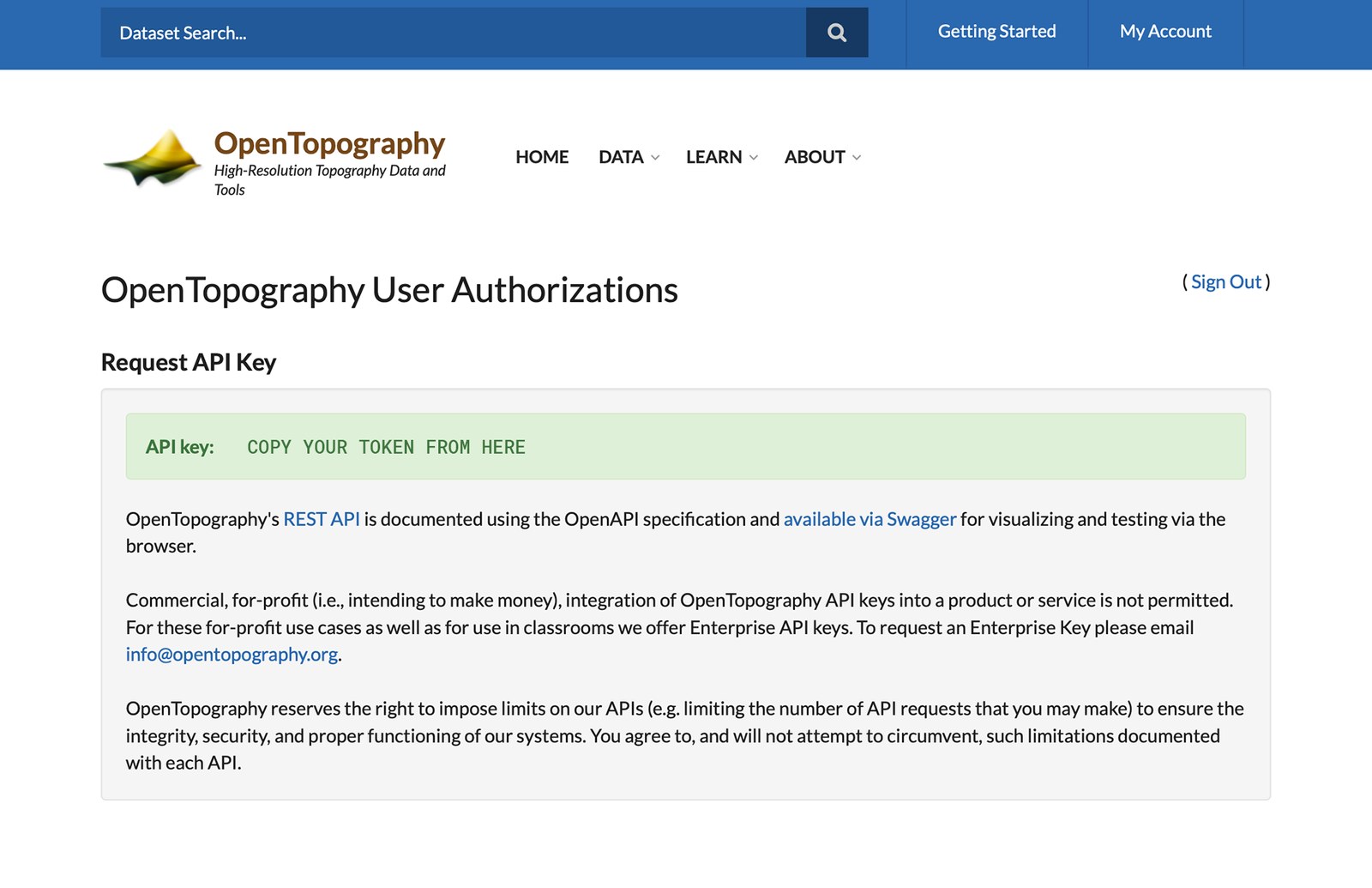Image resolution: width=1372 pixels, height=888 pixels.
Task: Expand the DATA dropdown menu
Action: (629, 157)
